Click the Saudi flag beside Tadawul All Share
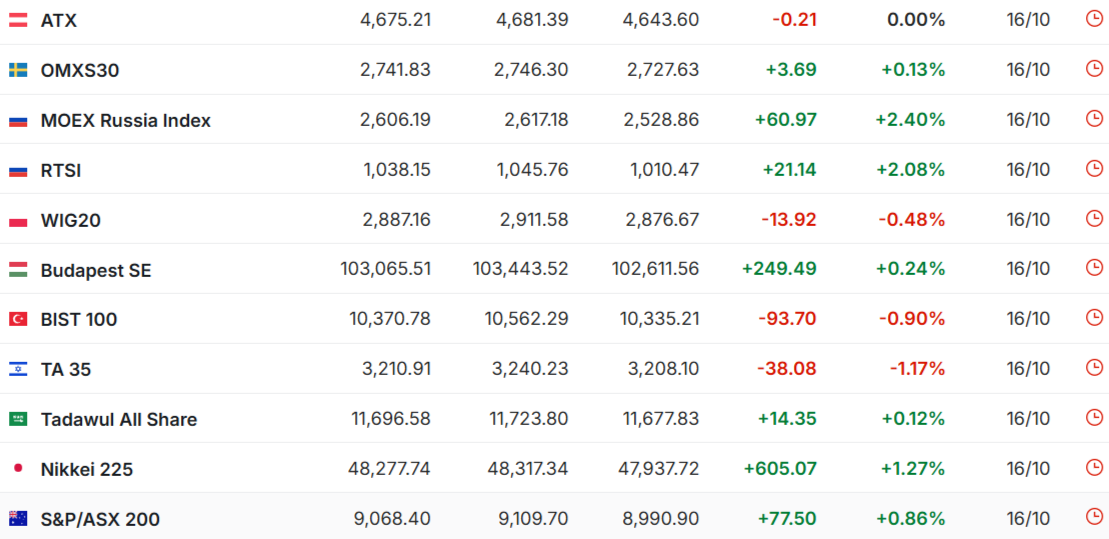Image resolution: width=1109 pixels, height=539 pixels. click(18, 419)
